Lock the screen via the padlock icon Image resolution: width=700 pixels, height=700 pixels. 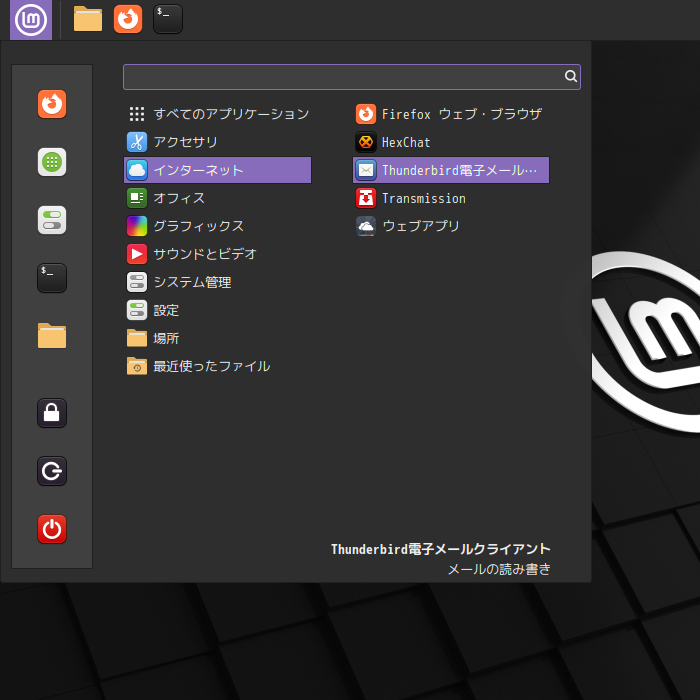point(52,413)
